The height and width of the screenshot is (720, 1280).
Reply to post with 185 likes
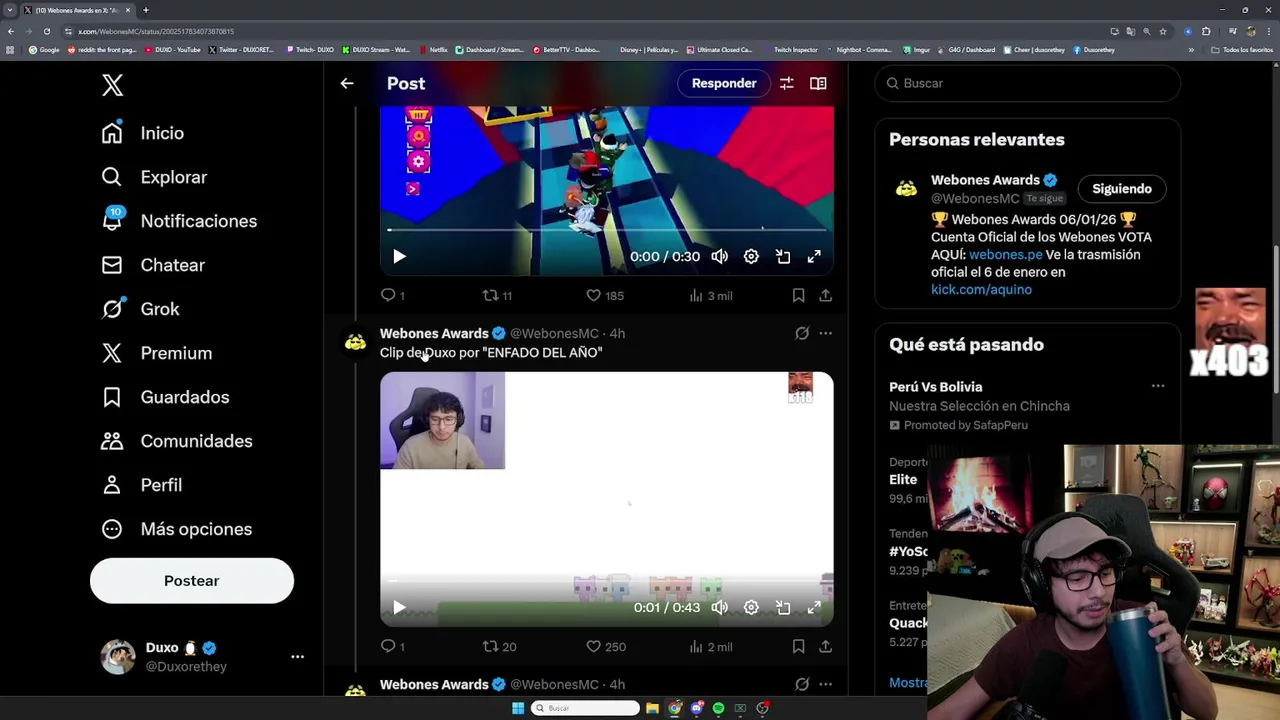pyautogui.click(x=392, y=296)
